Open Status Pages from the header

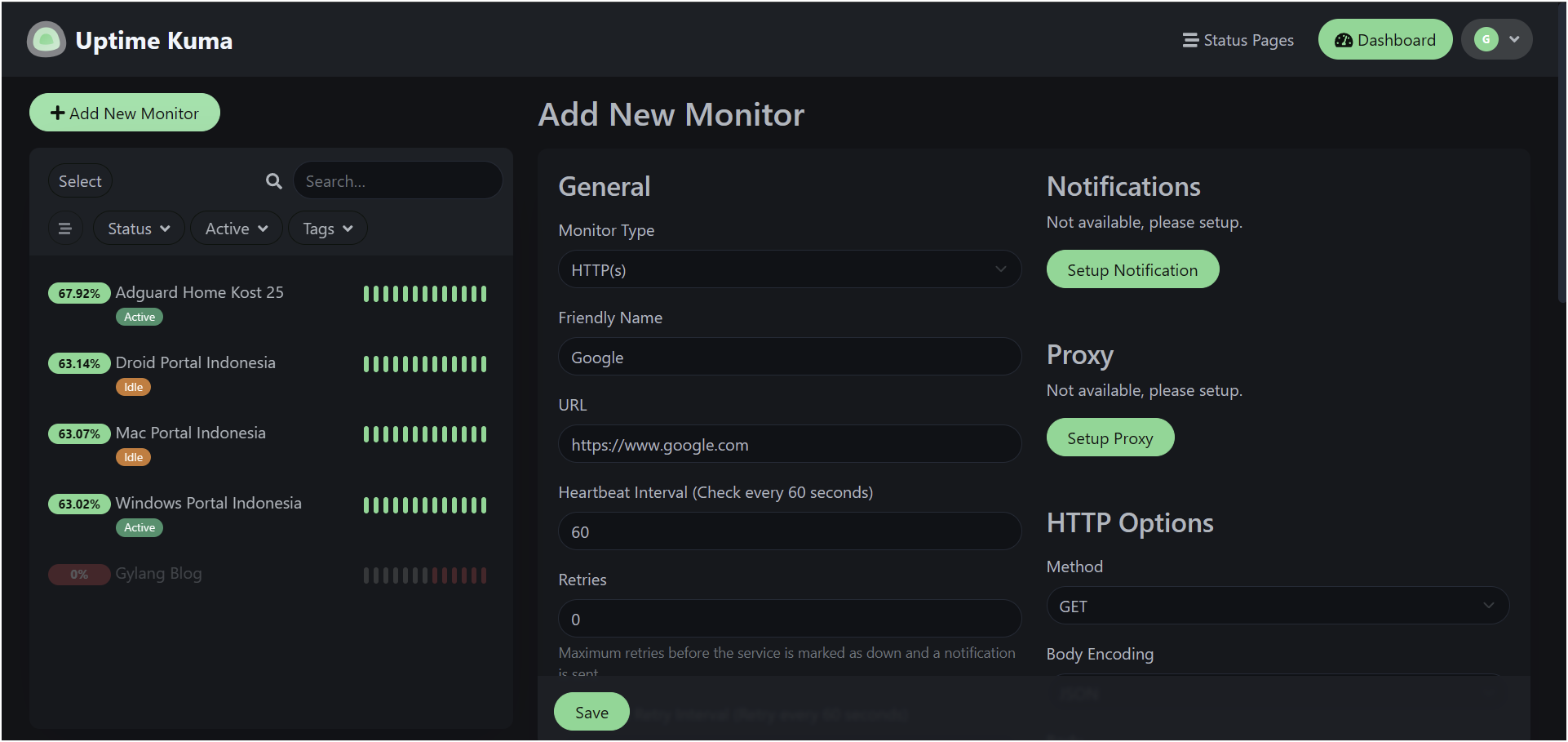pyautogui.click(x=1238, y=40)
